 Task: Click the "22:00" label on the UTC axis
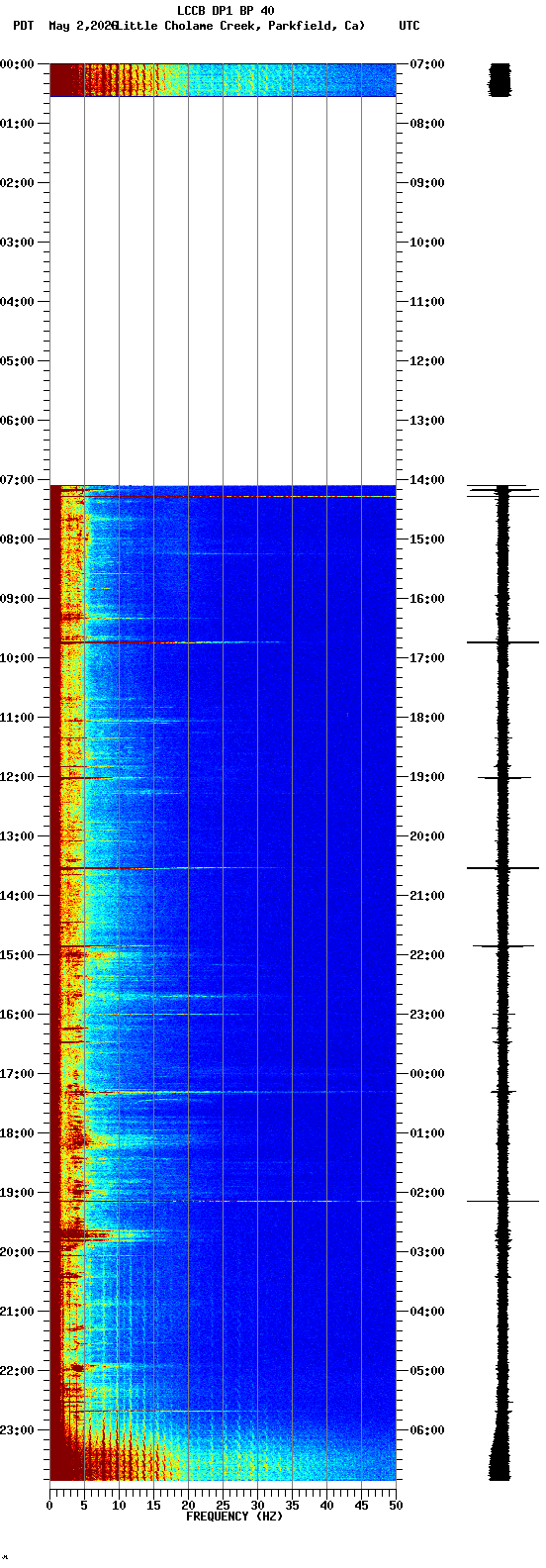tap(426, 955)
